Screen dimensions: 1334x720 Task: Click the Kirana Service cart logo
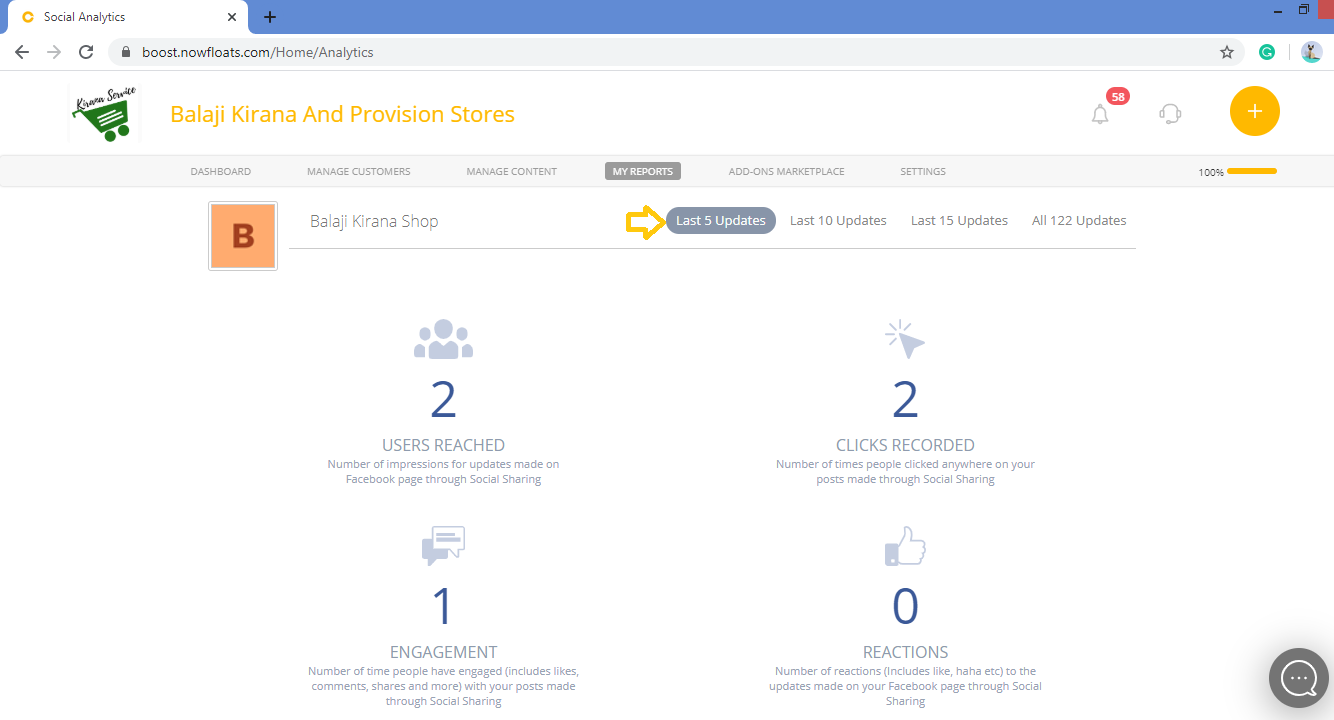pyautogui.click(x=104, y=113)
